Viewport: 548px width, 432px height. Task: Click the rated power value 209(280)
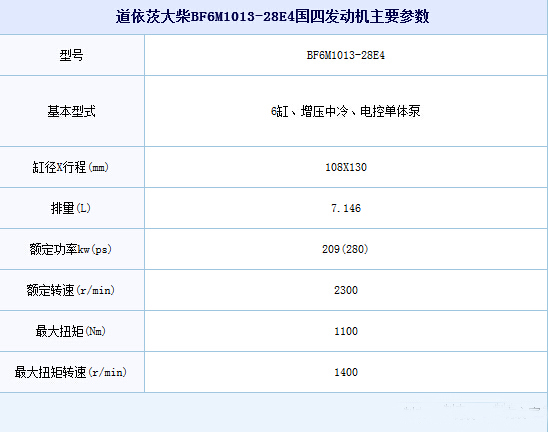[x=345, y=249]
